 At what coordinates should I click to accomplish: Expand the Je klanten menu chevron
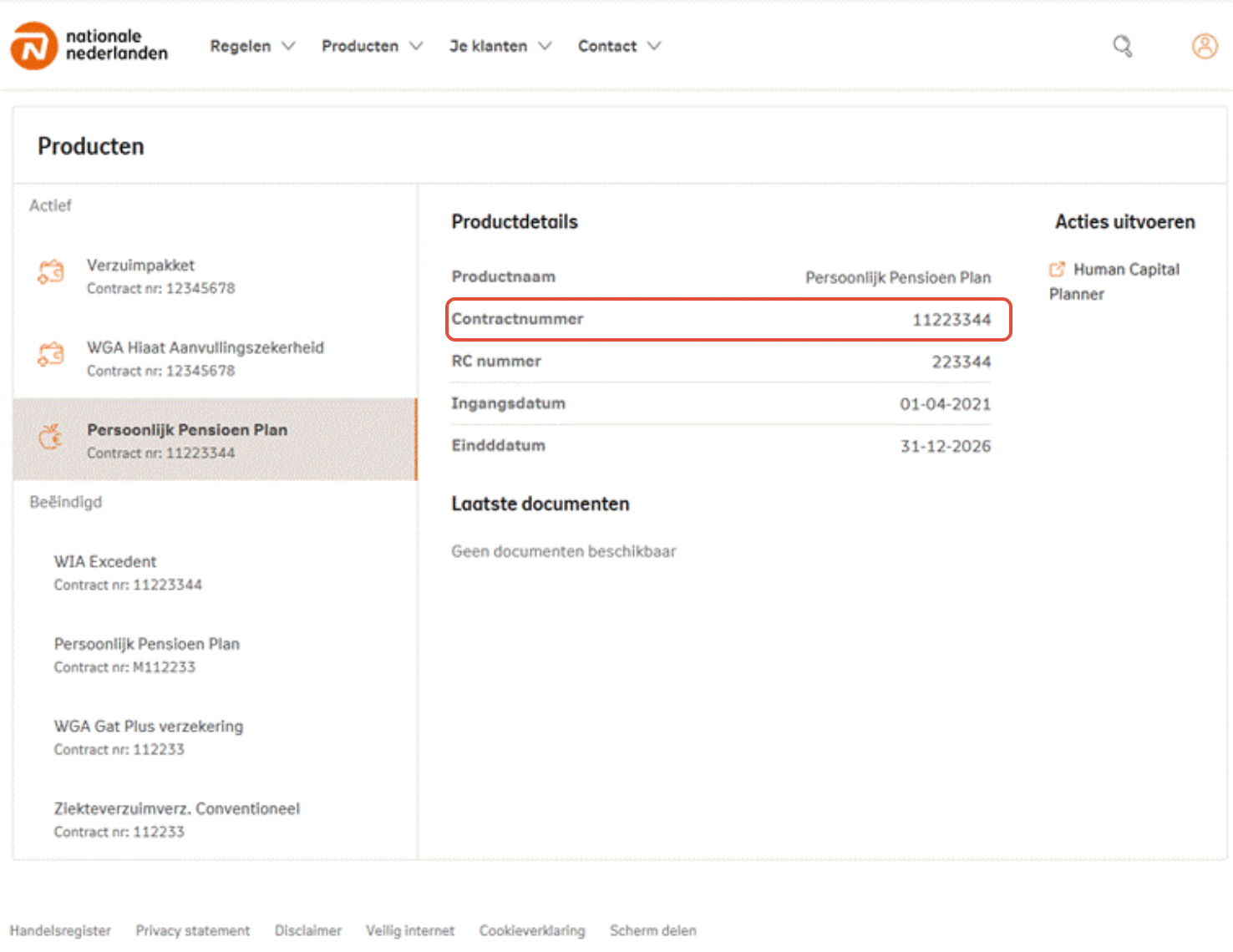click(545, 46)
